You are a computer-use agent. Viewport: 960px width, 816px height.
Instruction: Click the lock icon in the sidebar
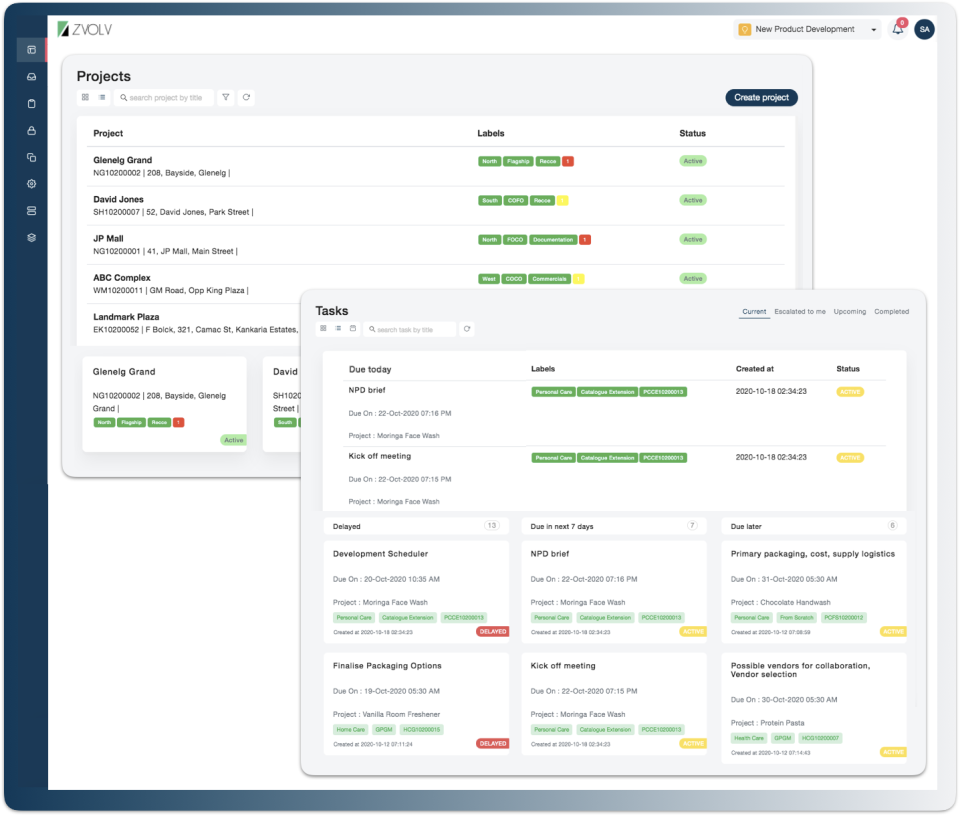tap(30, 129)
